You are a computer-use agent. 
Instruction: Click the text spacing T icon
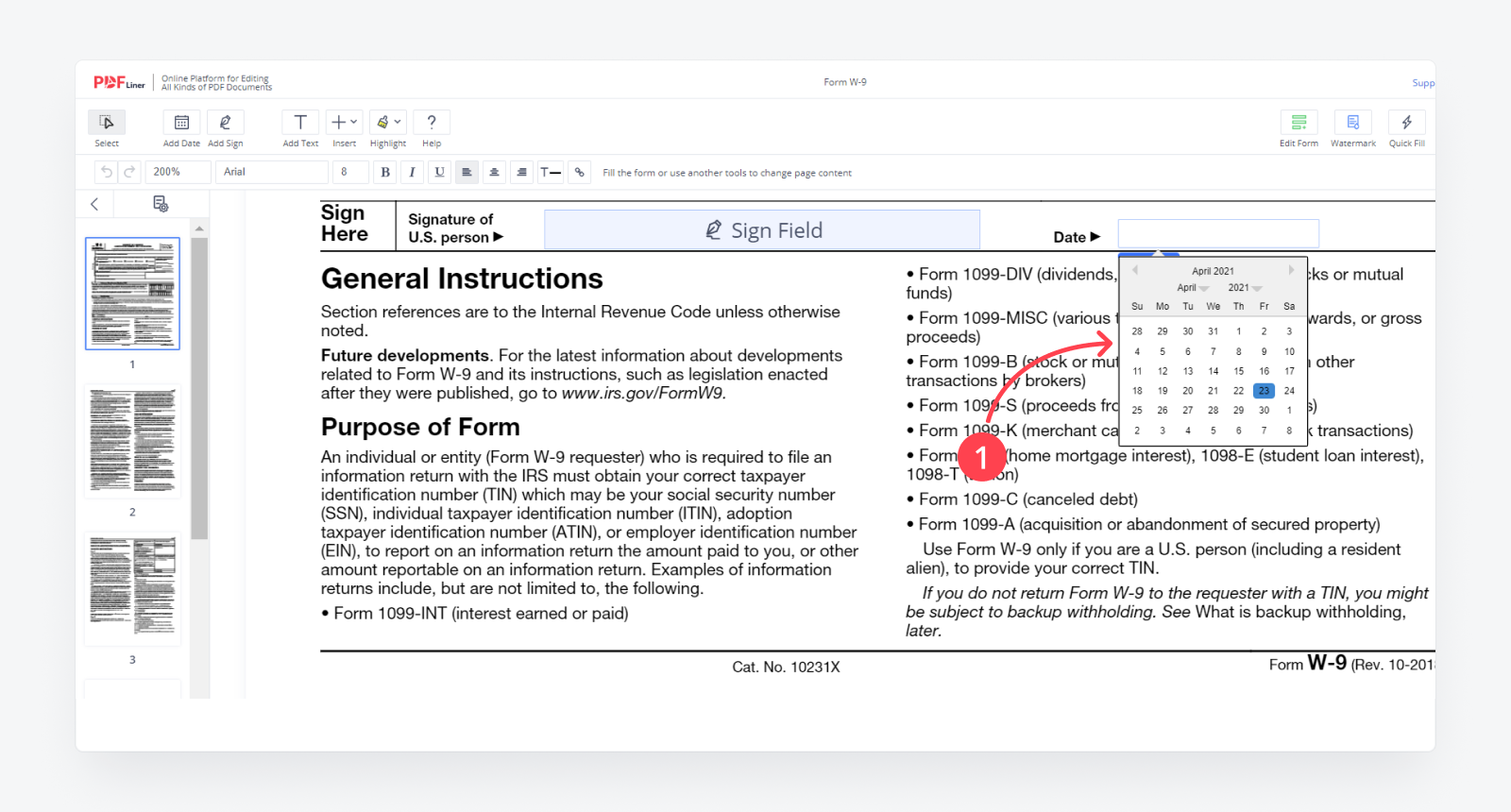tap(550, 172)
